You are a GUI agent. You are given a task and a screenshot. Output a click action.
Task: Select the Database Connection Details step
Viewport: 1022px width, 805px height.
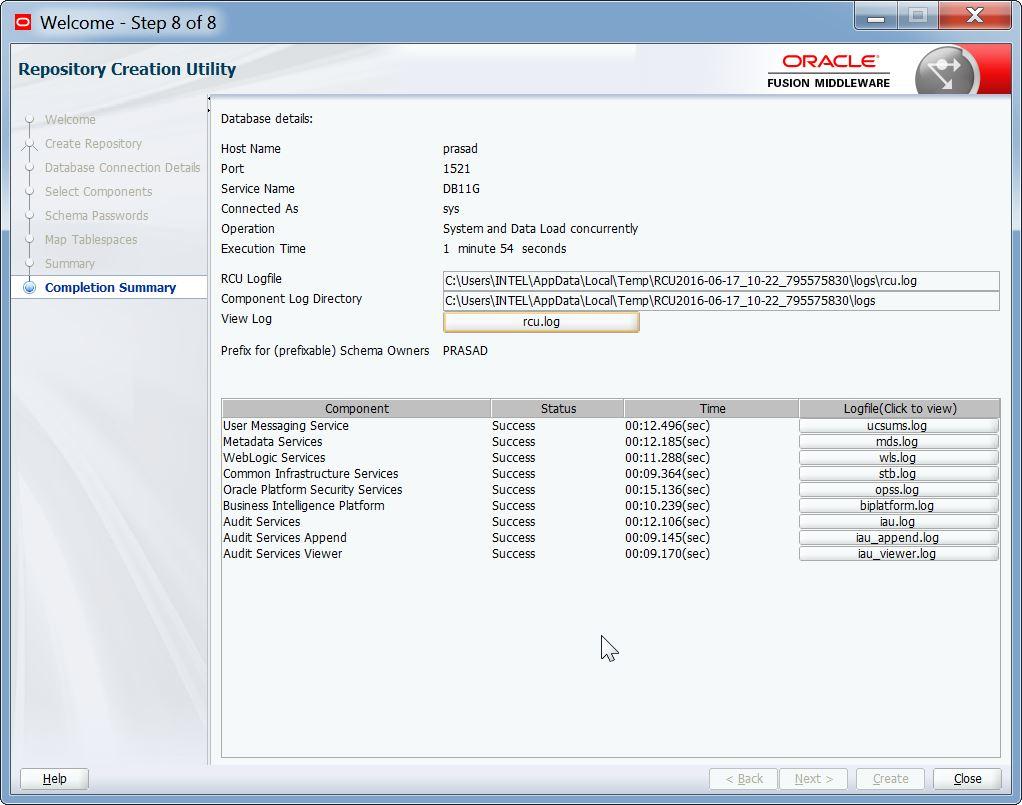tap(123, 168)
